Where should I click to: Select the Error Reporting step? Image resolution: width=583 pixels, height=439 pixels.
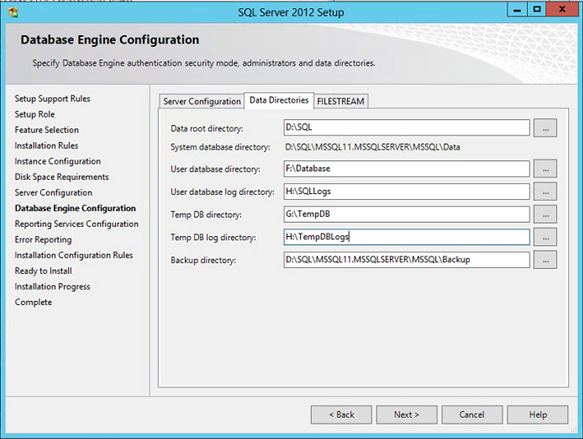point(43,239)
